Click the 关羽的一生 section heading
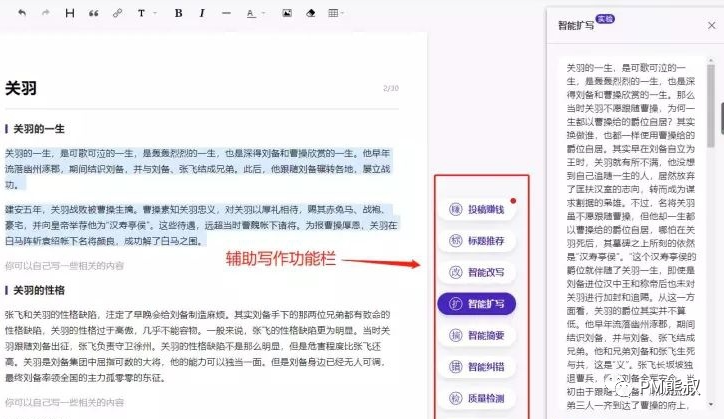Image resolution: width=724 pixels, height=419 pixels. pos(39,129)
